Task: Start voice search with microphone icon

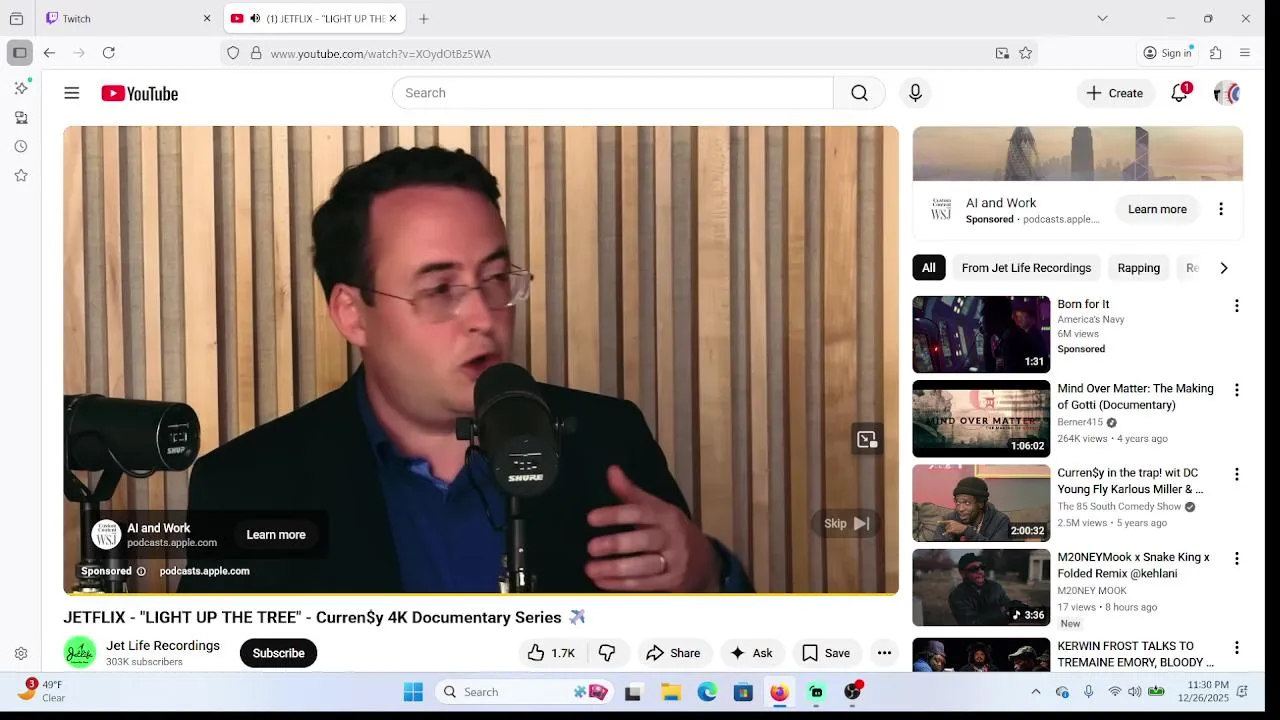Action: click(x=915, y=93)
